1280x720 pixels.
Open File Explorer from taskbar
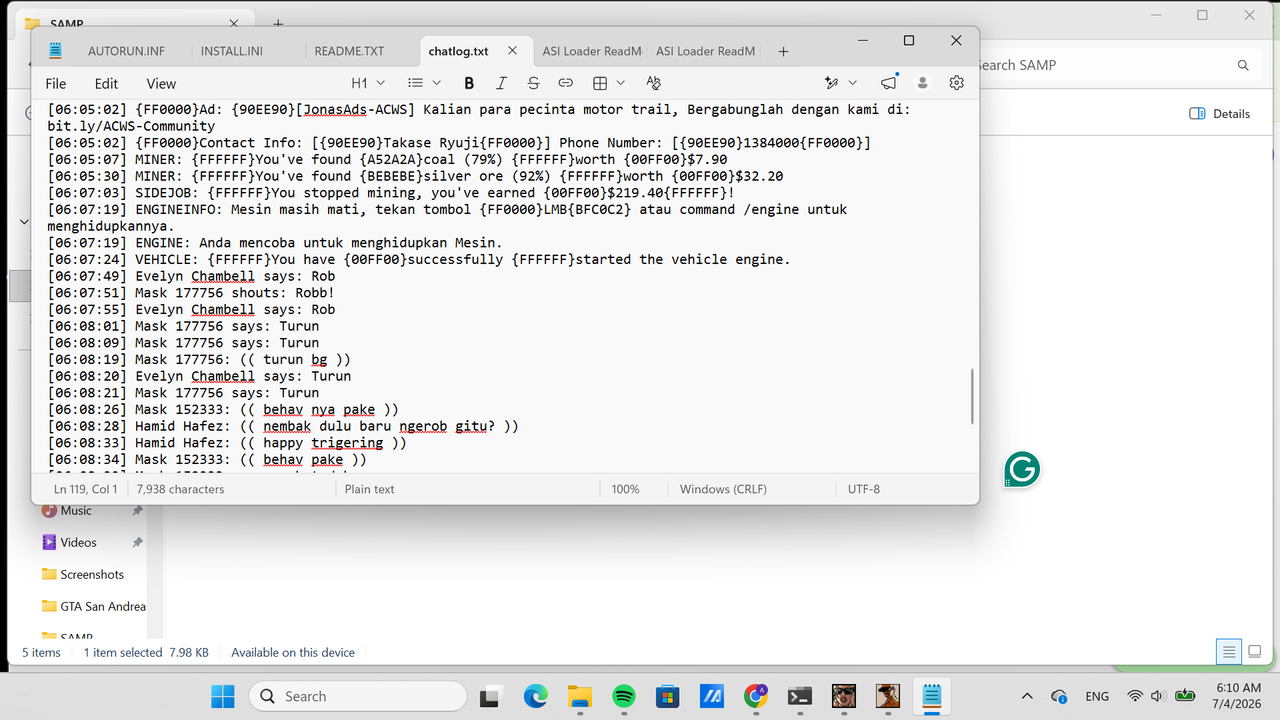point(579,696)
